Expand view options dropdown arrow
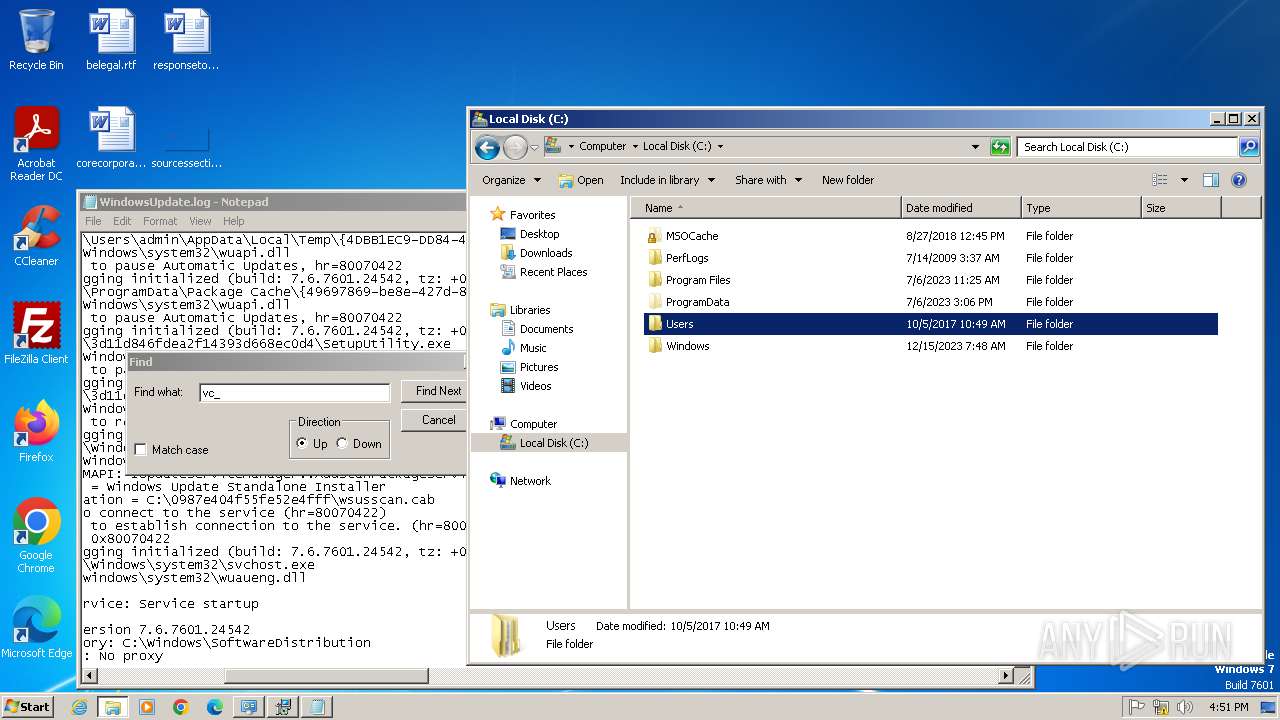 point(1184,180)
